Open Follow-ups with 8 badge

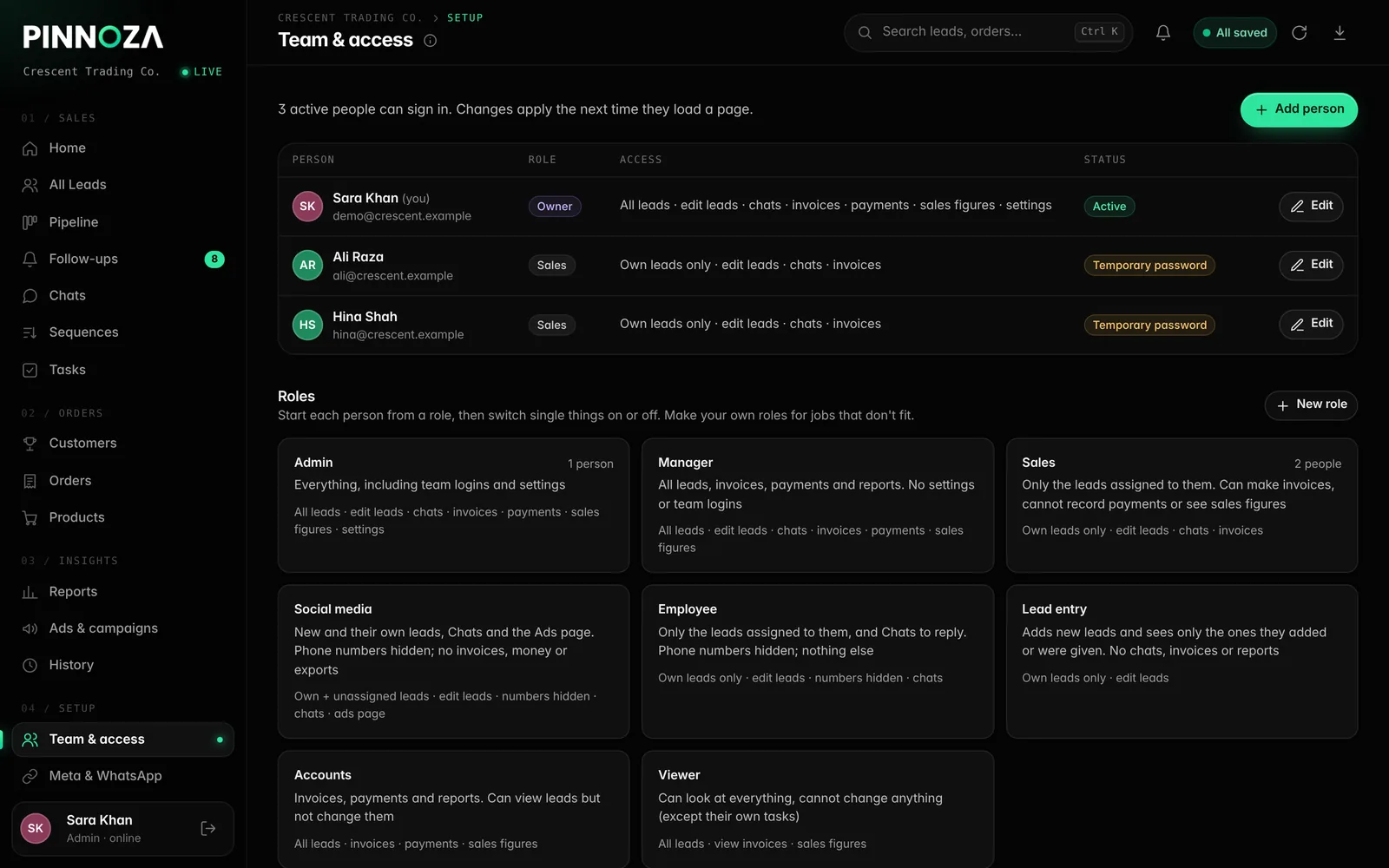click(x=122, y=259)
